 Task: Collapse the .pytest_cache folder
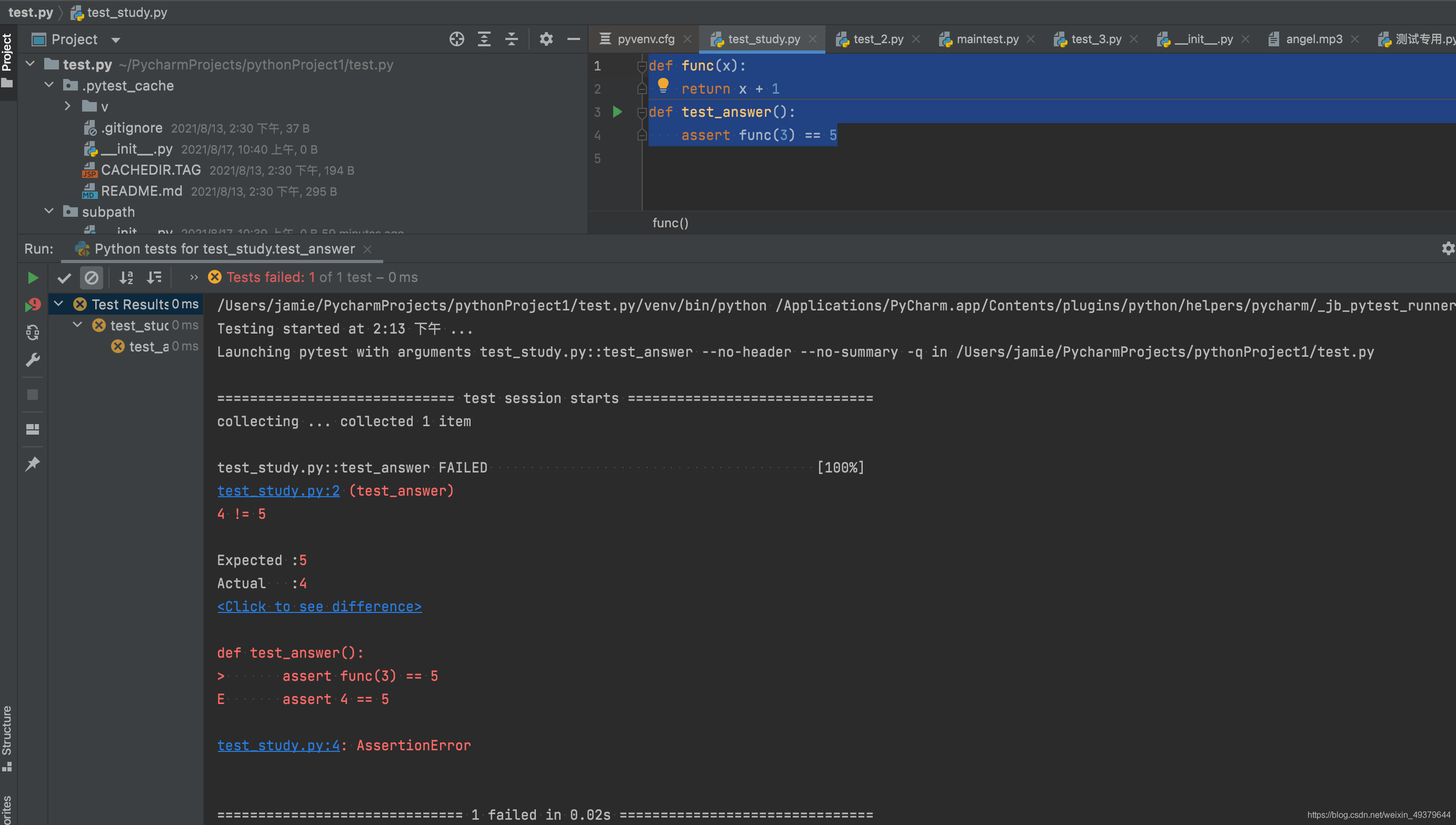(49, 85)
